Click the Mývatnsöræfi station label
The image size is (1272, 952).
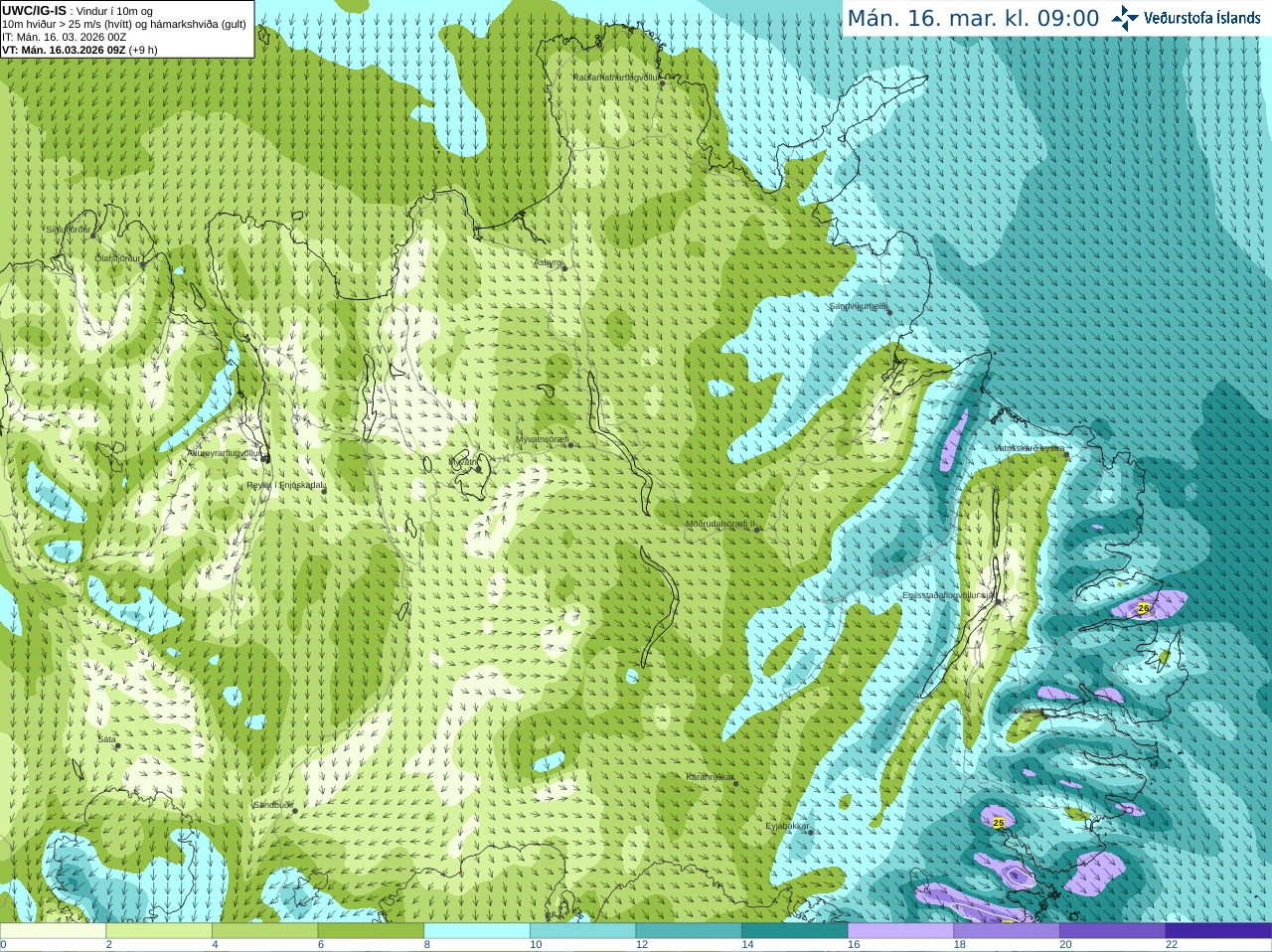pyautogui.click(x=542, y=438)
